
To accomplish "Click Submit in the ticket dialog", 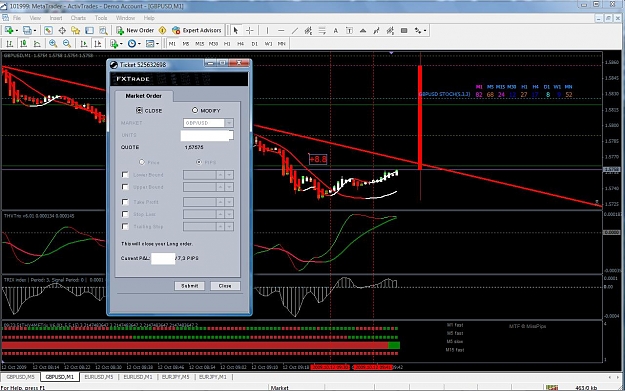I will click(189, 286).
